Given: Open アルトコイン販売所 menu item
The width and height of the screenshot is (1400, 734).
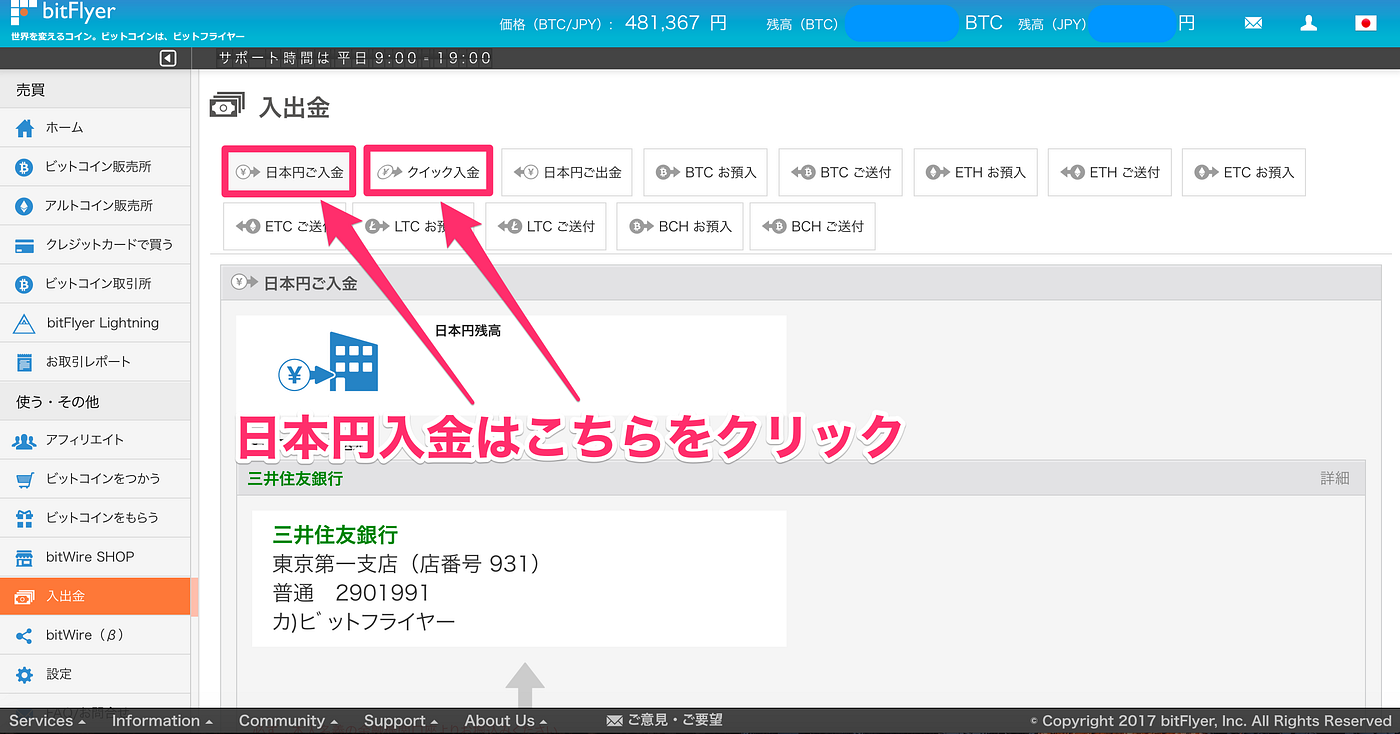Looking at the screenshot, I should point(95,206).
